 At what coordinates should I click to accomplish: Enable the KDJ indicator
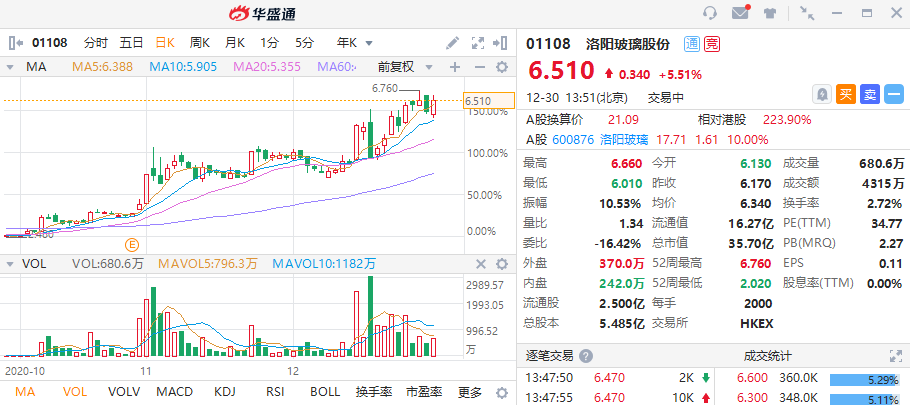tap(225, 392)
